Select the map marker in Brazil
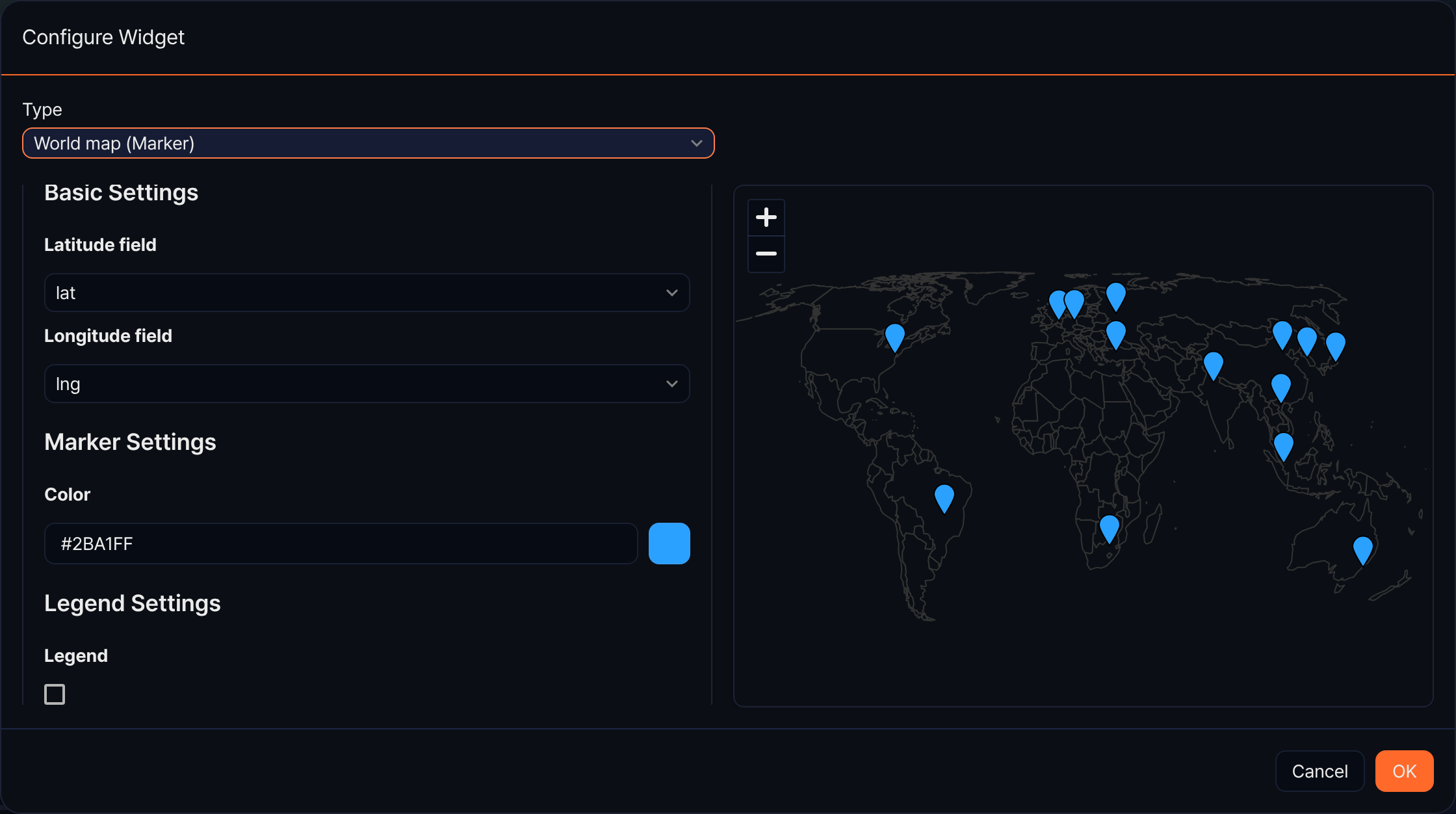This screenshot has width=1456, height=814. click(944, 499)
